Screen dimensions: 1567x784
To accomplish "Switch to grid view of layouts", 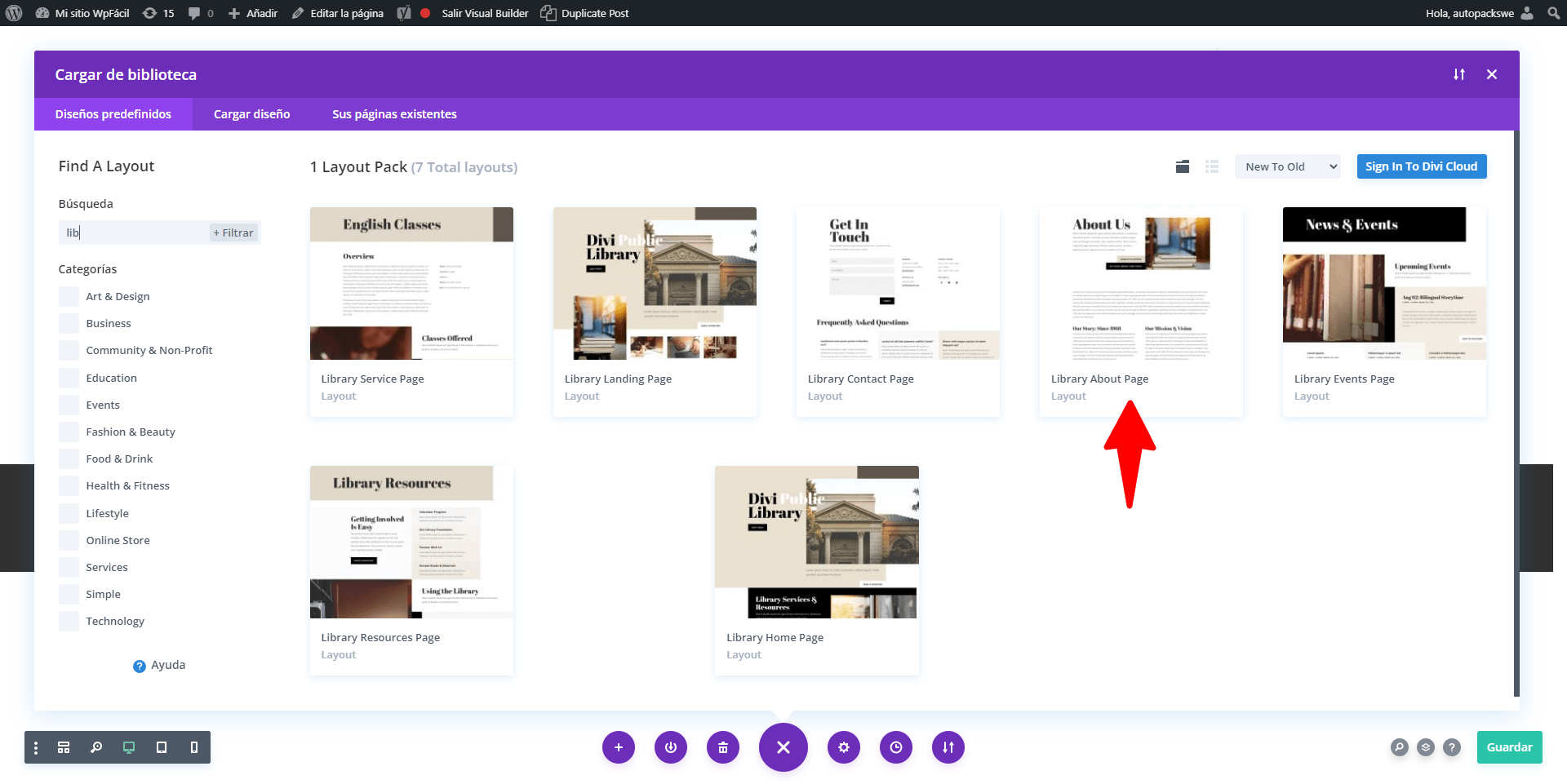I will 1182,166.
